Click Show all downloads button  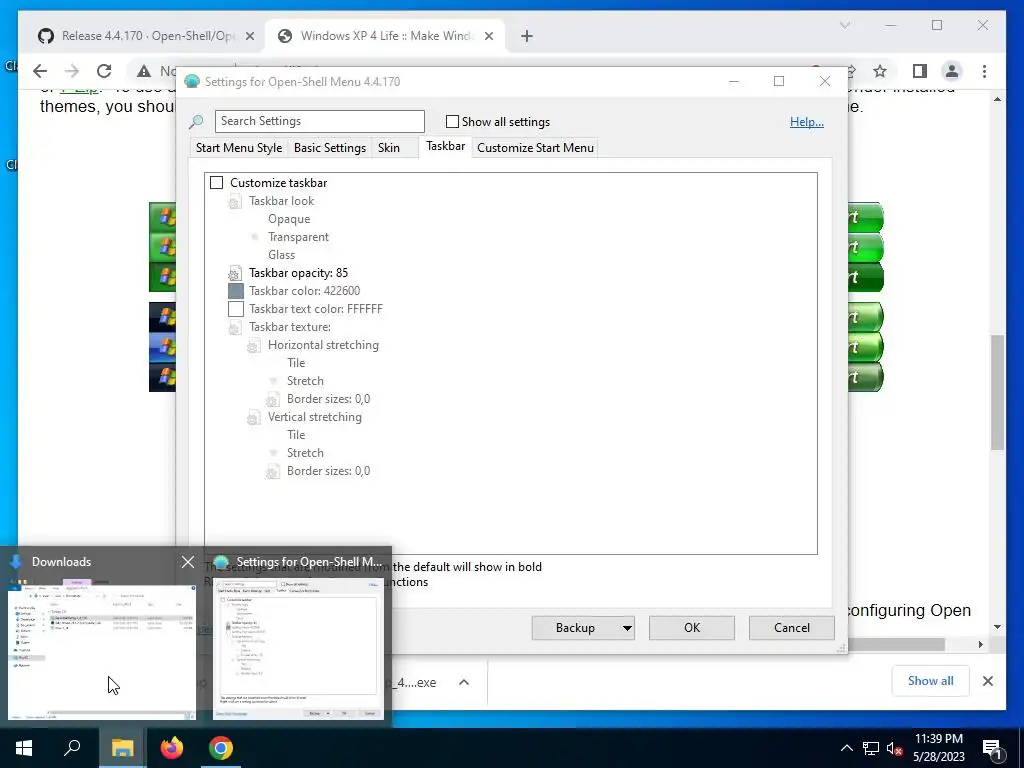[931, 681]
